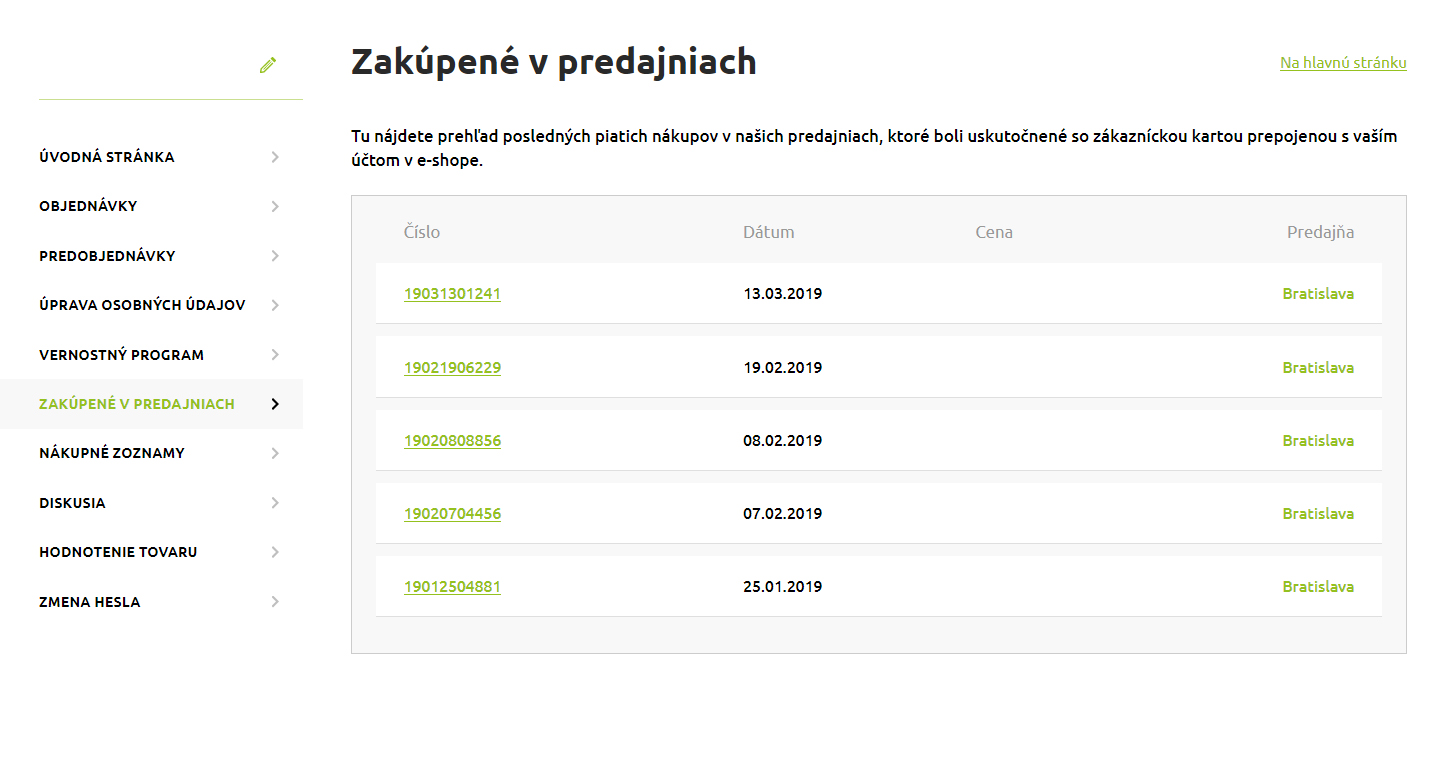Open HODNOTENIE TOVARU section
The image size is (1430, 773).
117,551
